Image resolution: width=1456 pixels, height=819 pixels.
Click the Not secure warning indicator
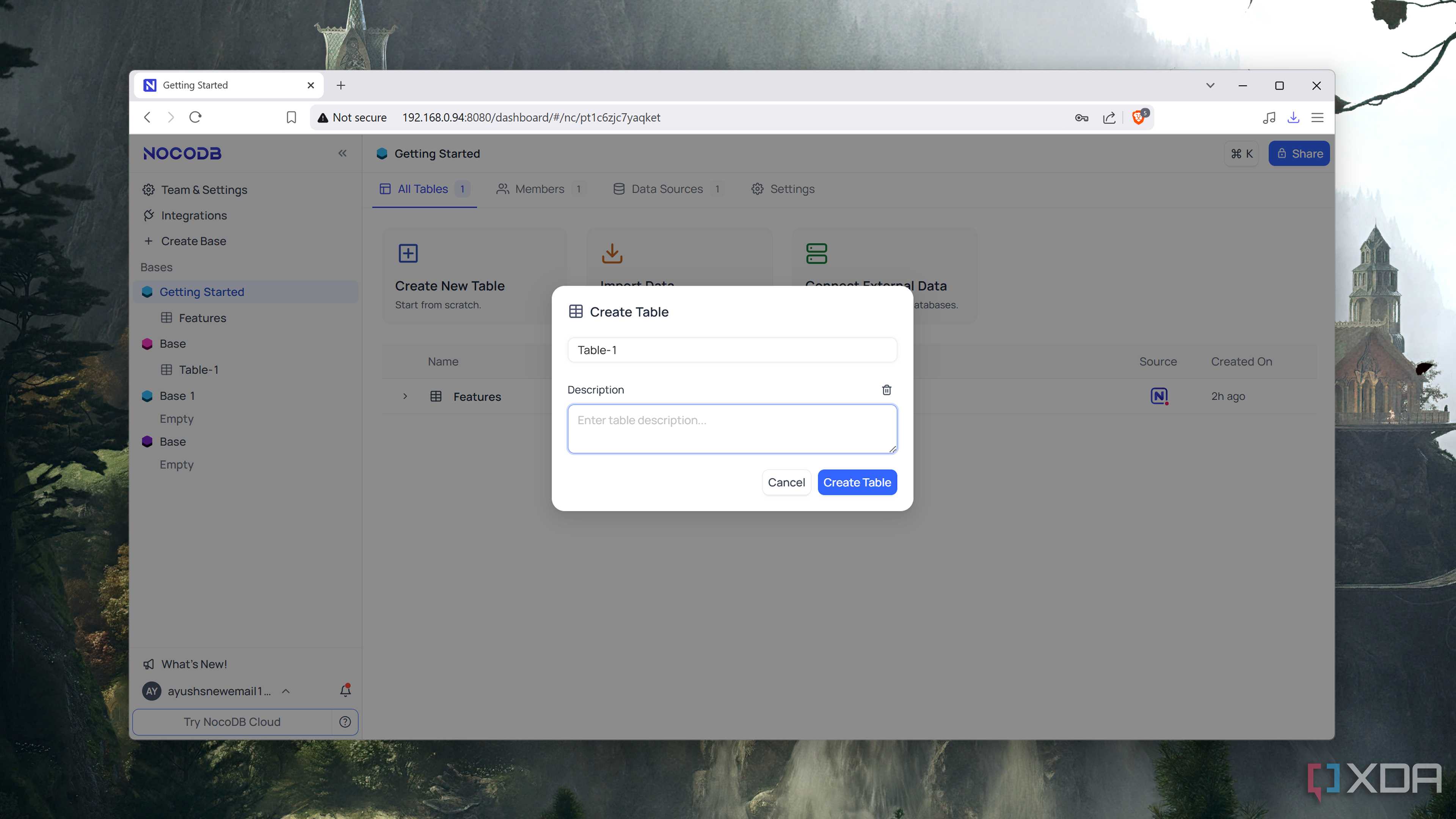click(352, 118)
